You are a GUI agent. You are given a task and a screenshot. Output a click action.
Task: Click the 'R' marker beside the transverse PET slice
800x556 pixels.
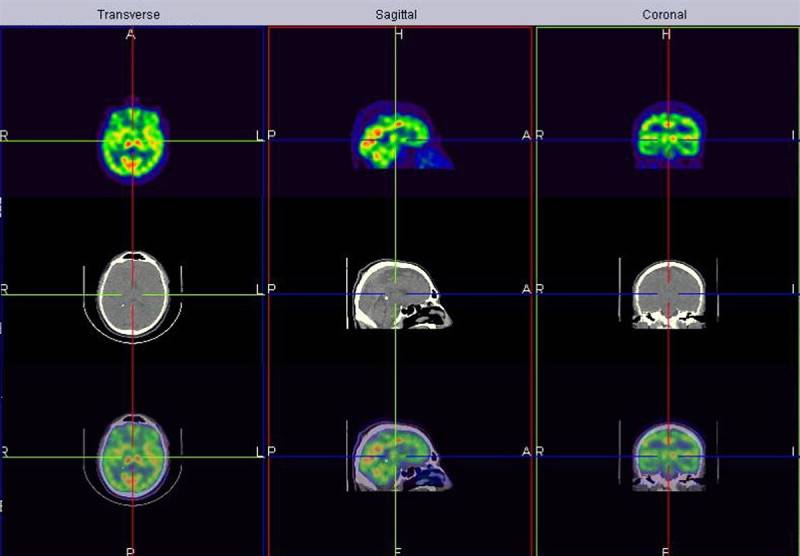tap(4, 135)
